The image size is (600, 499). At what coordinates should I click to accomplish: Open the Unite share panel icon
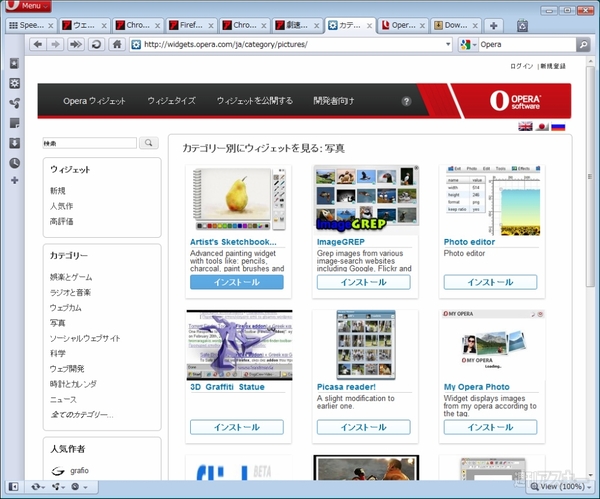tap(15, 103)
